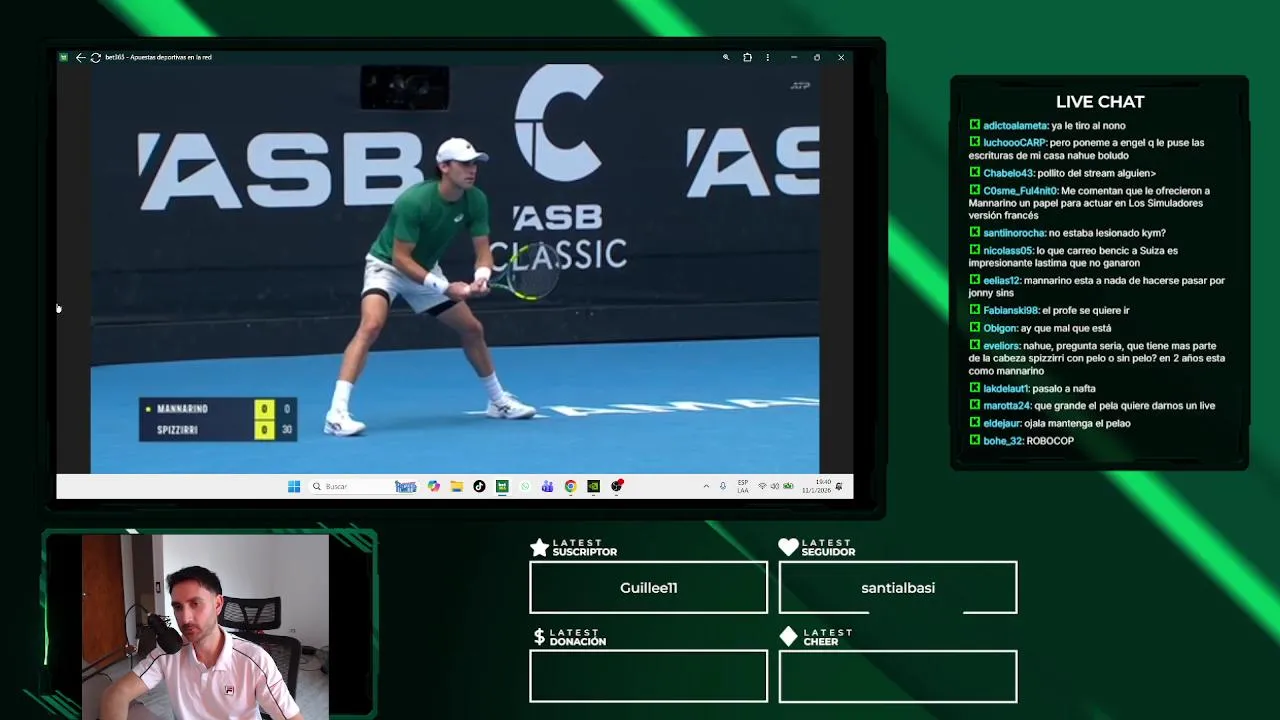Click bohe_32's ROBOCOP chat message
The height and width of the screenshot is (720, 1280).
(1021, 441)
